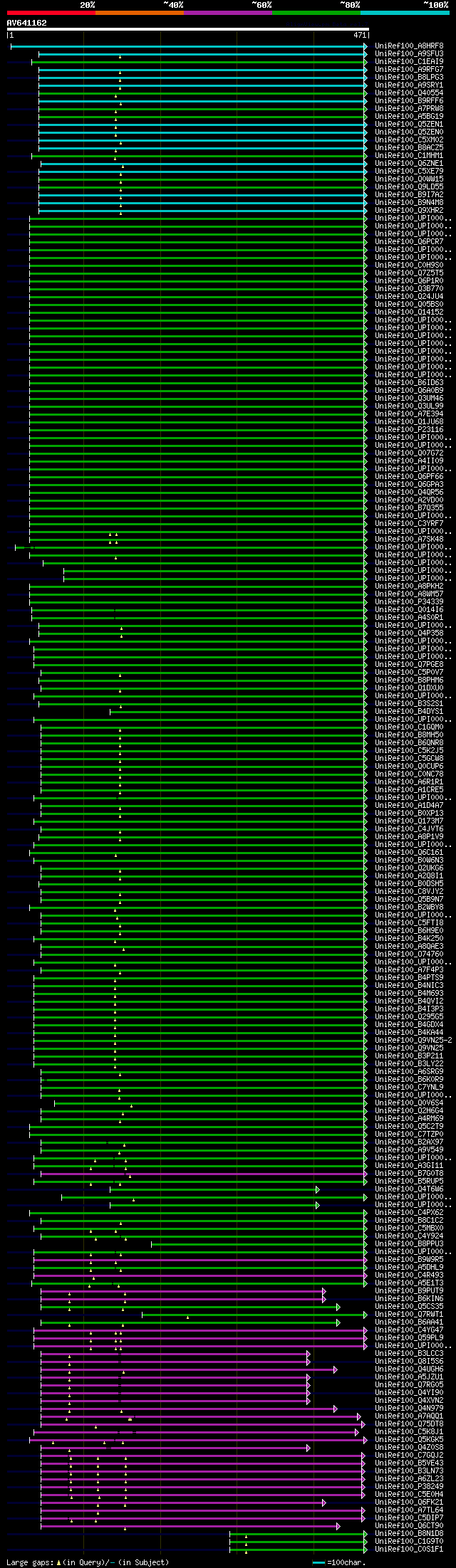Open the UniRef100_Q40554 hit label
The width and height of the screenshot is (456, 1568).
pos(409,93)
